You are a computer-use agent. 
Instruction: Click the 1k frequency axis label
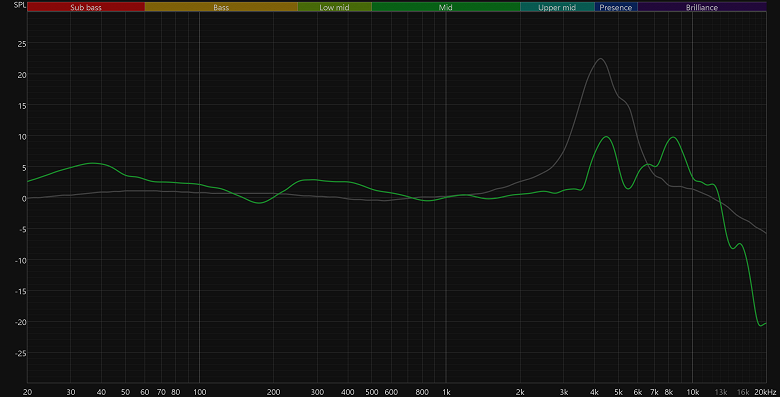click(x=446, y=392)
